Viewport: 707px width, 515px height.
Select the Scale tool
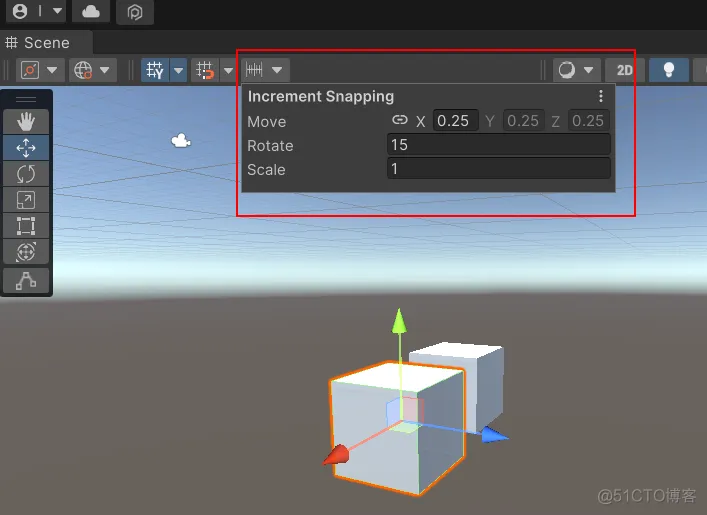(x=26, y=200)
